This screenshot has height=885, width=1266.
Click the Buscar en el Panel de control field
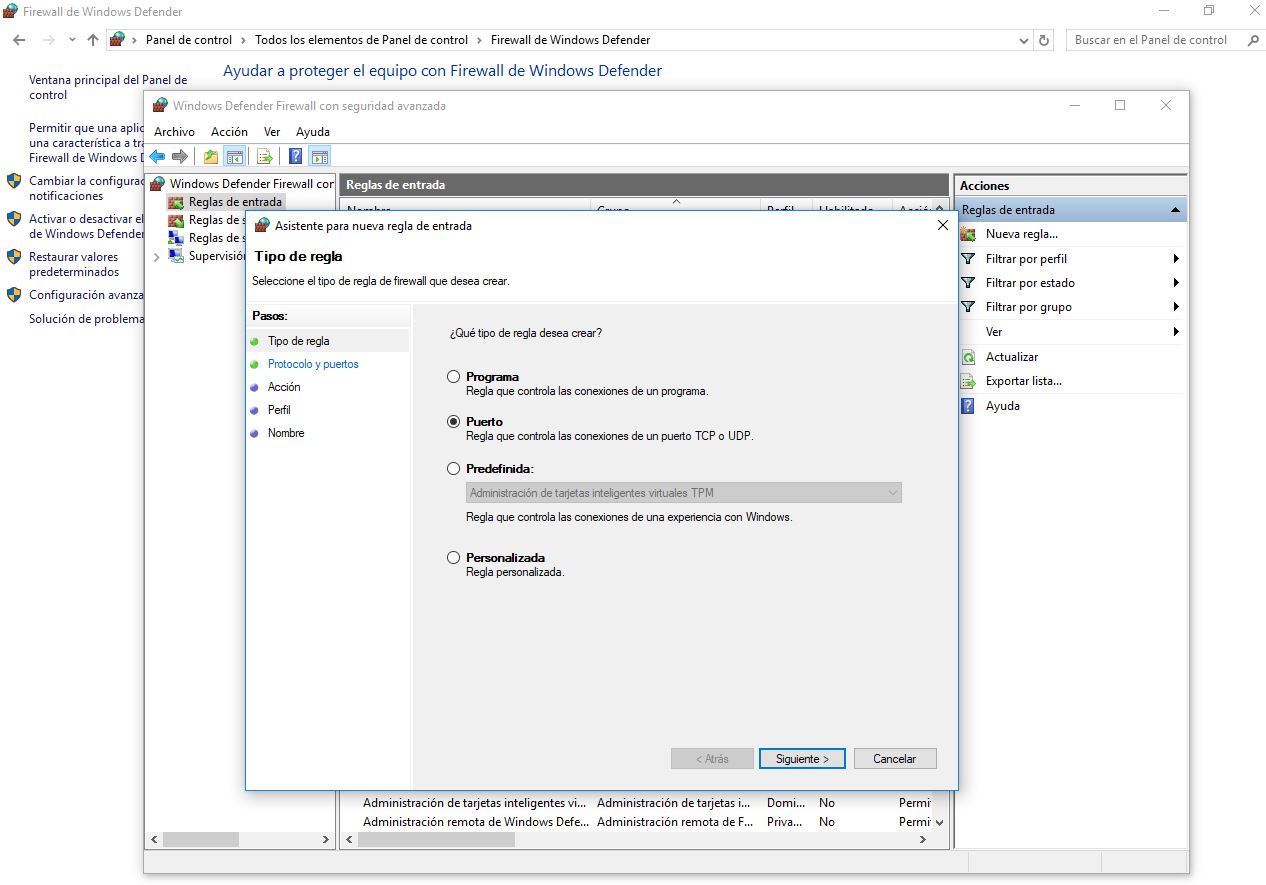tap(1157, 40)
